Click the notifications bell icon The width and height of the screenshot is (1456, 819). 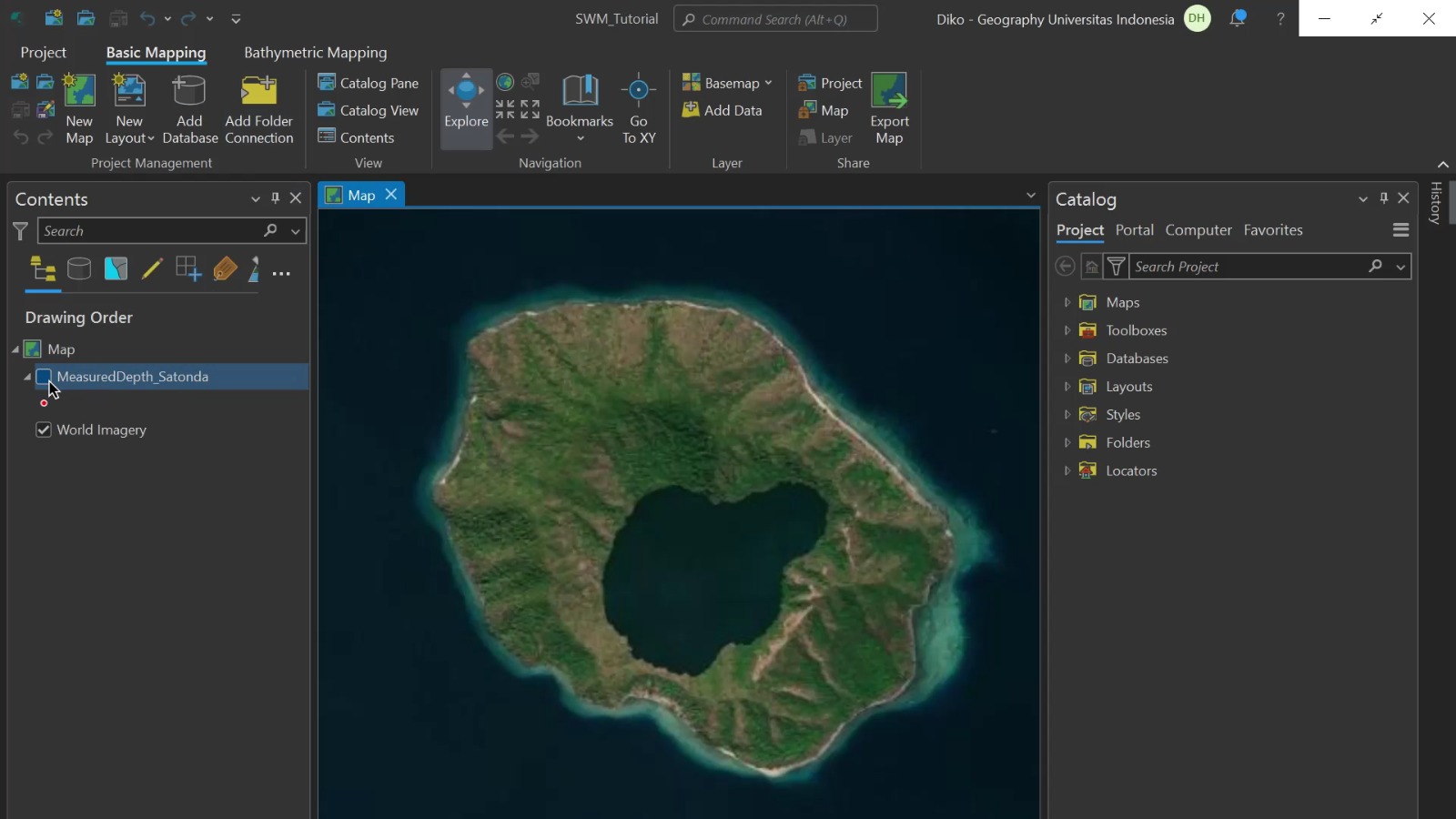[x=1238, y=18]
